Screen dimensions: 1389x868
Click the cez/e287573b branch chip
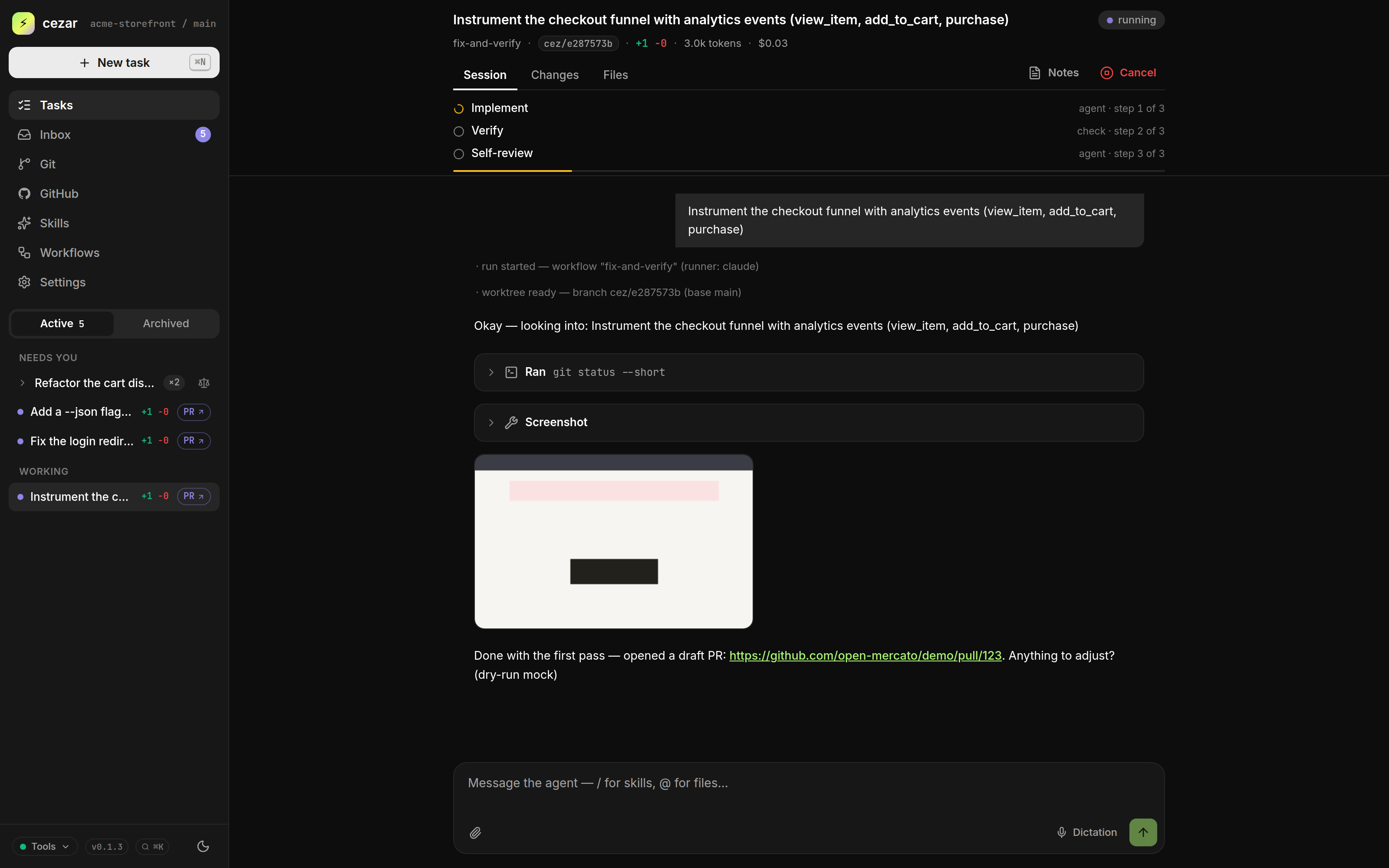(x=578, y=44)
